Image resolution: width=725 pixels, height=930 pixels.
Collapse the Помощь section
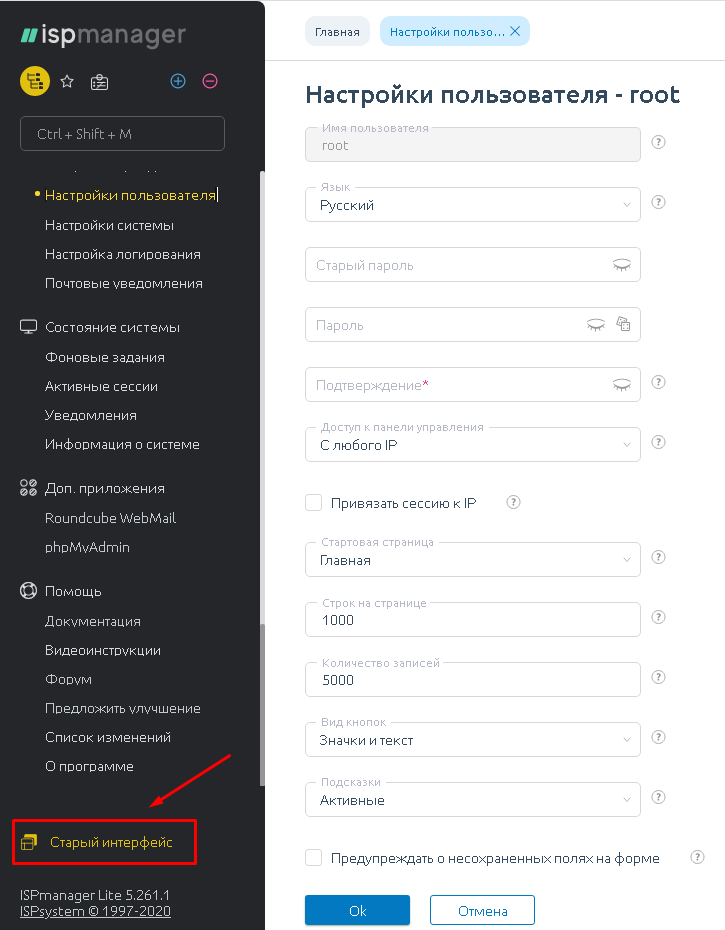73,591
